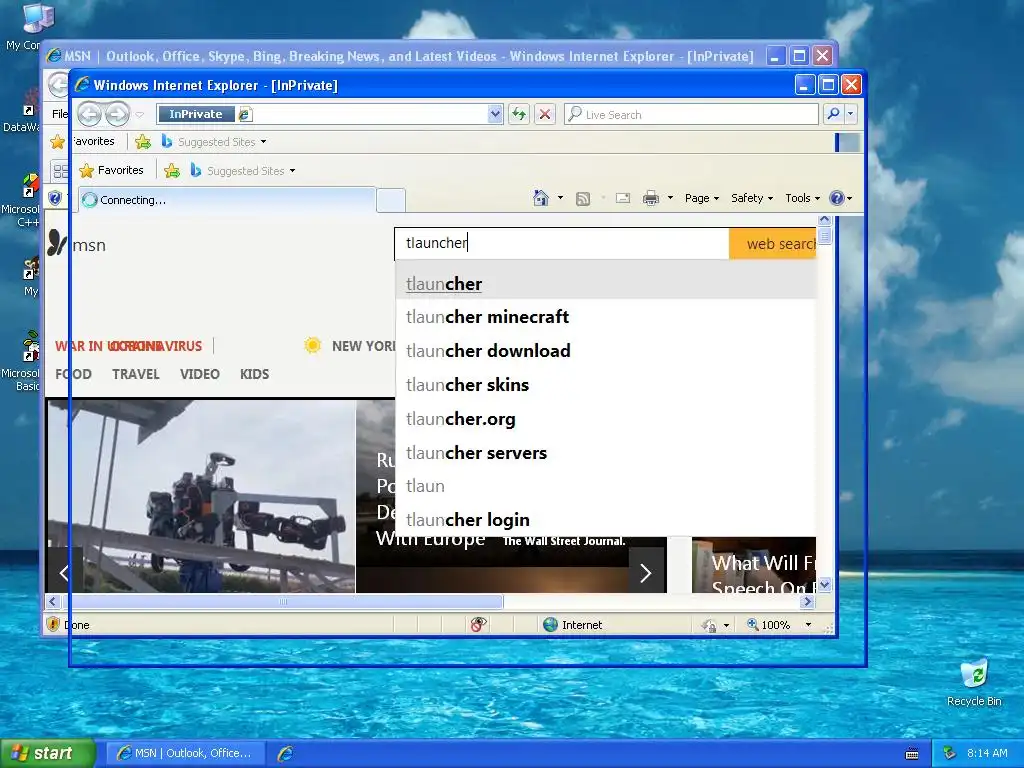Expand the address bar URL history dropdown
1024x768 pixels.
[495, 114]
